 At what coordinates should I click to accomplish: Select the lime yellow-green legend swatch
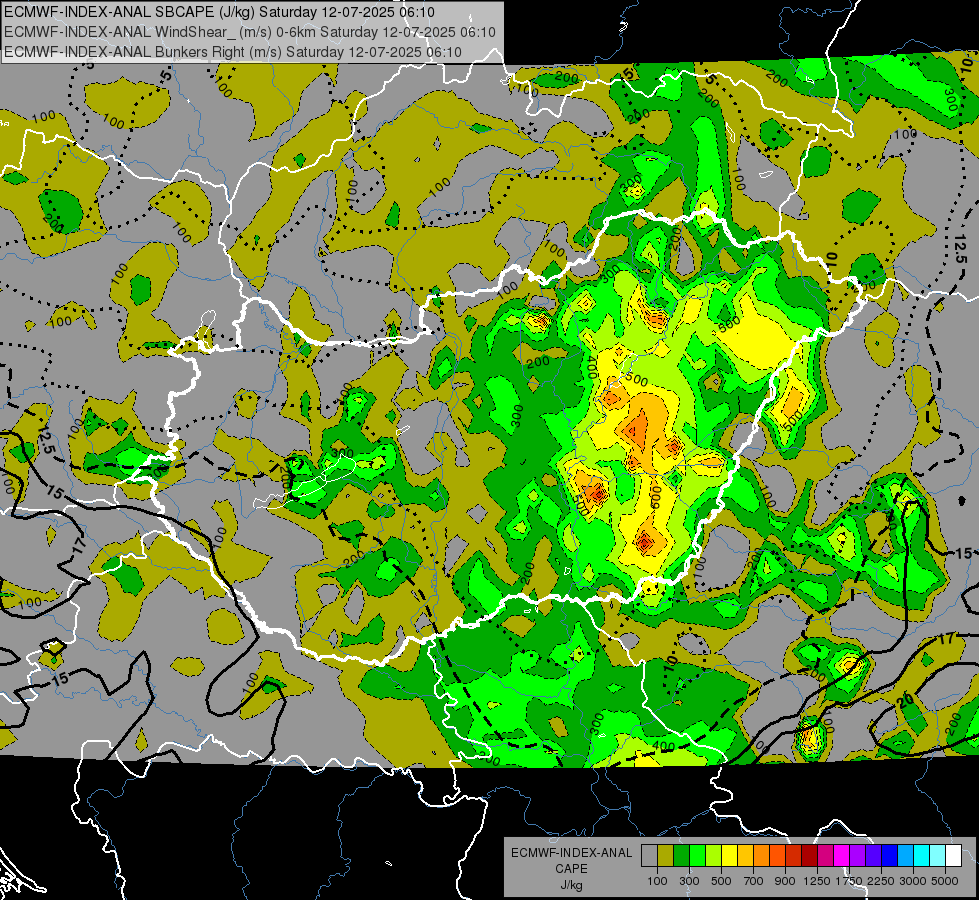714,856
